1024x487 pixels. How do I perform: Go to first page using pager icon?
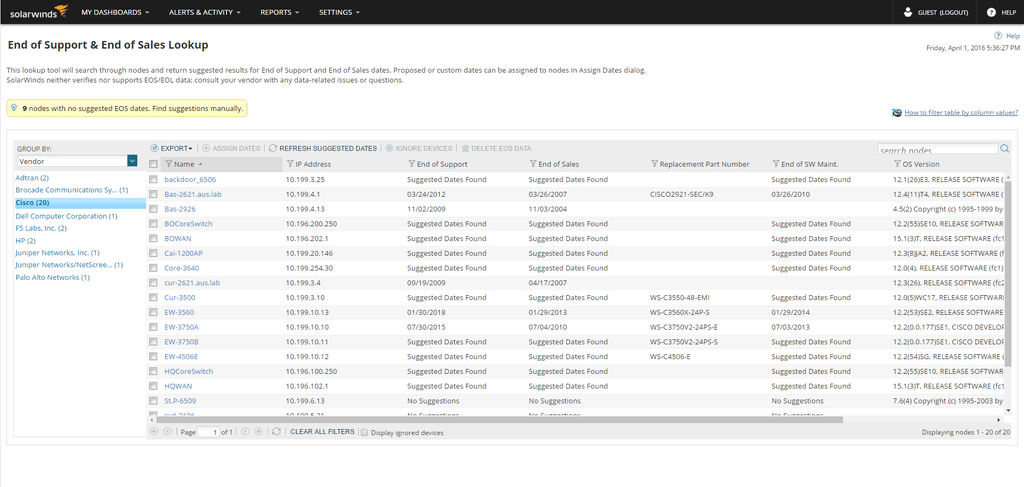click(x=155, y=432)
